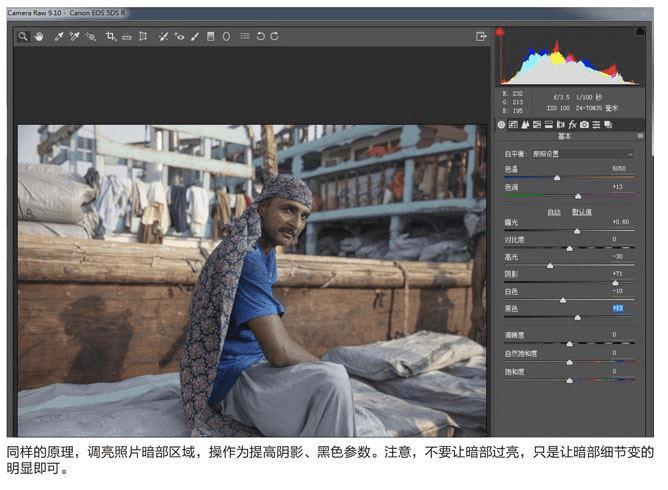Click the 默认值 default link
The height and width of the screenshot is (490, 668).
[x=581, y=212]
